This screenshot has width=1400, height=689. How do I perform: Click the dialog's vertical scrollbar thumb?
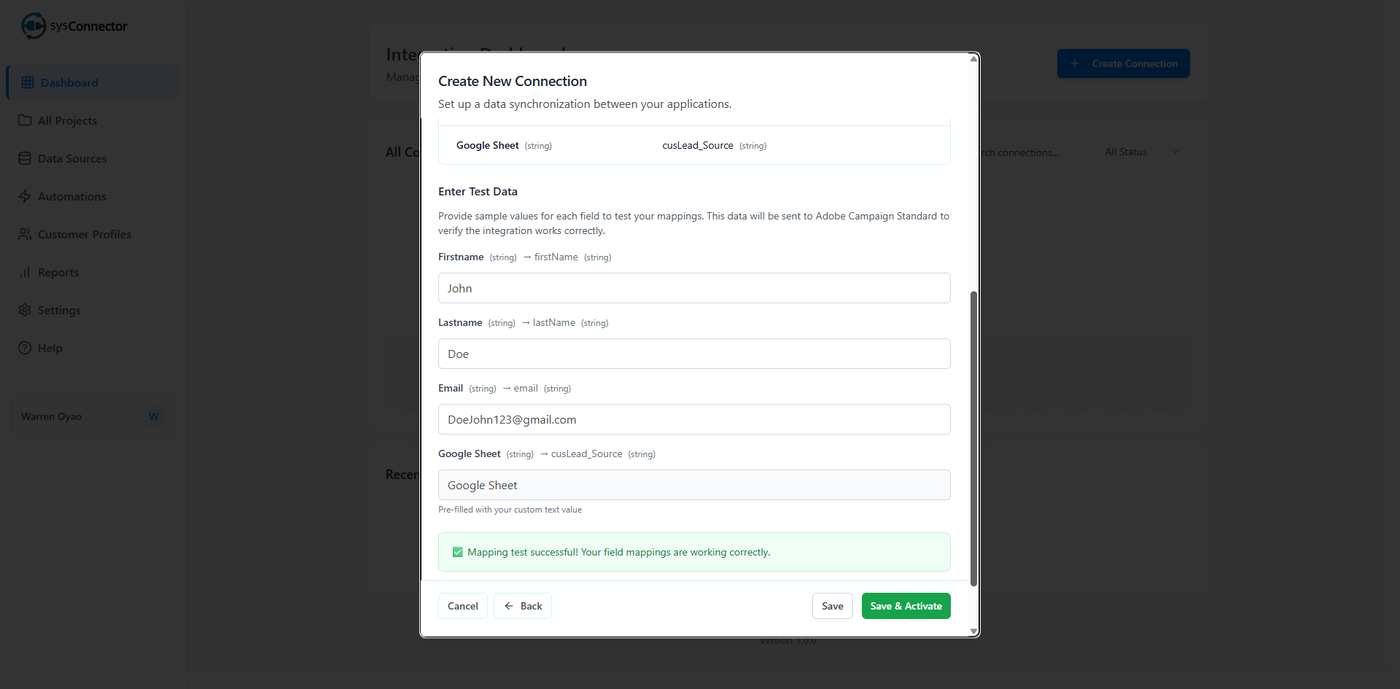click(x=974, y=438)
